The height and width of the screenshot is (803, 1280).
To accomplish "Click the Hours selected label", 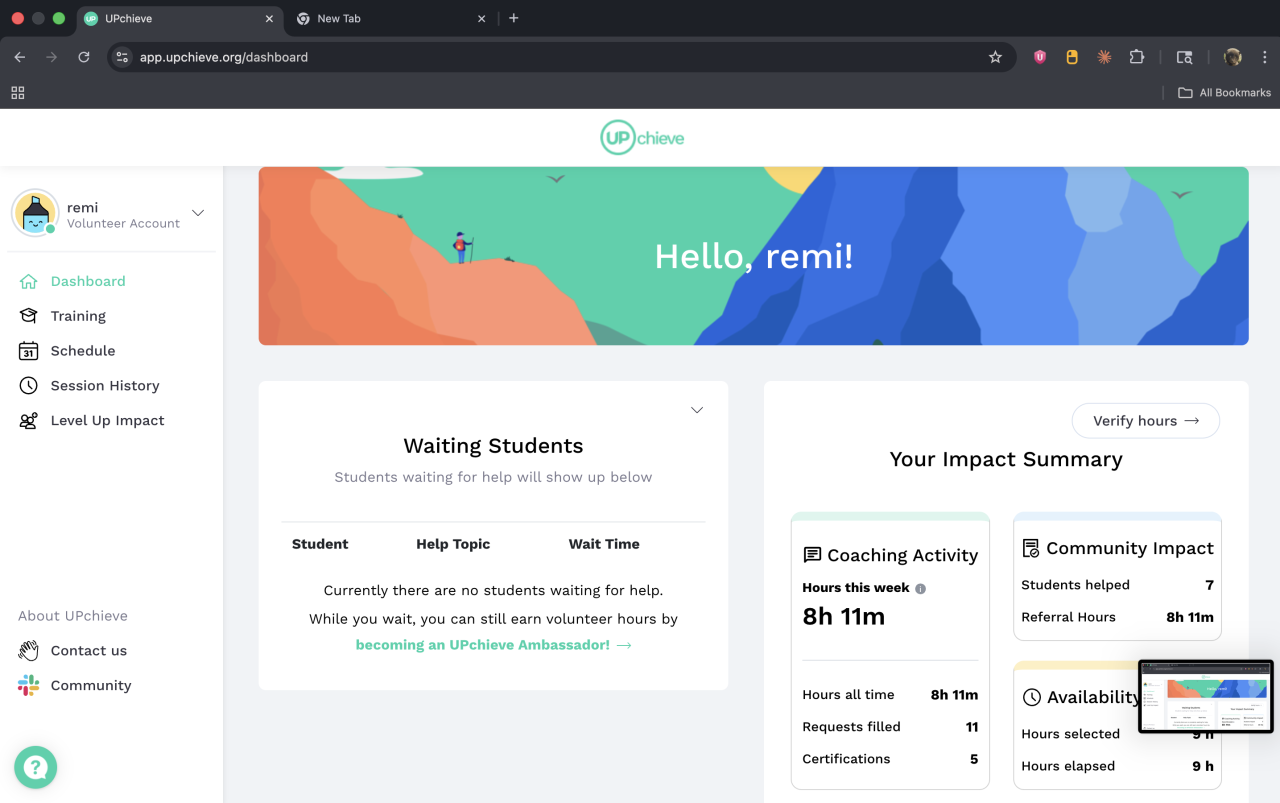I will click(1070, 734).
